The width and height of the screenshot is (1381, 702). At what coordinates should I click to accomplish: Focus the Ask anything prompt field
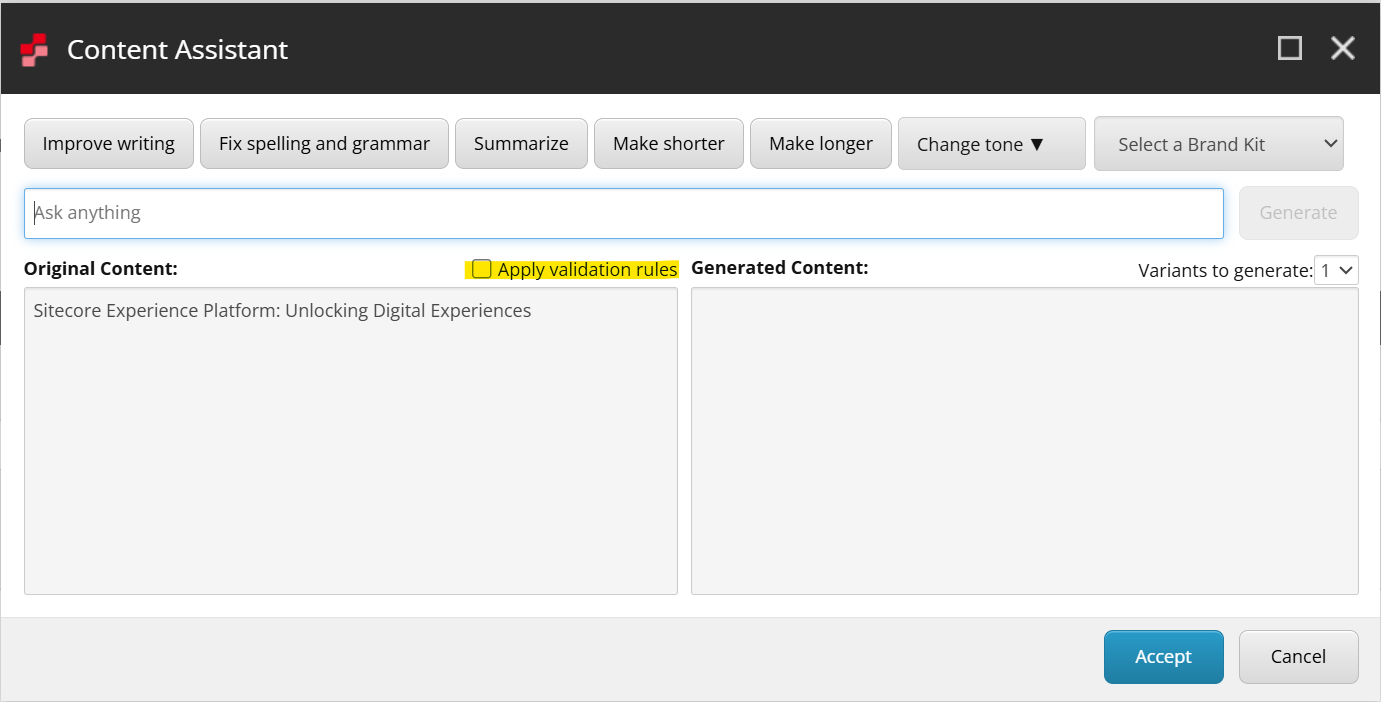(x=623, y=213)
